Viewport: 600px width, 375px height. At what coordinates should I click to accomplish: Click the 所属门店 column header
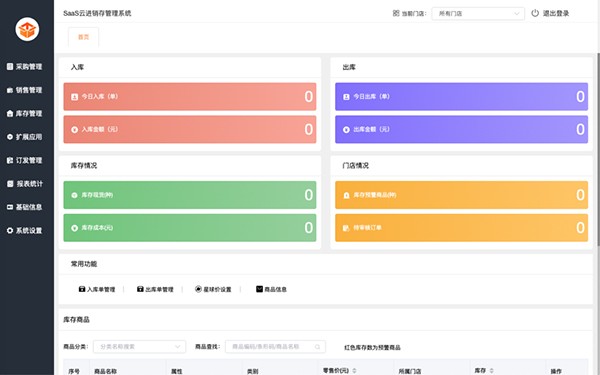point(410,371)
